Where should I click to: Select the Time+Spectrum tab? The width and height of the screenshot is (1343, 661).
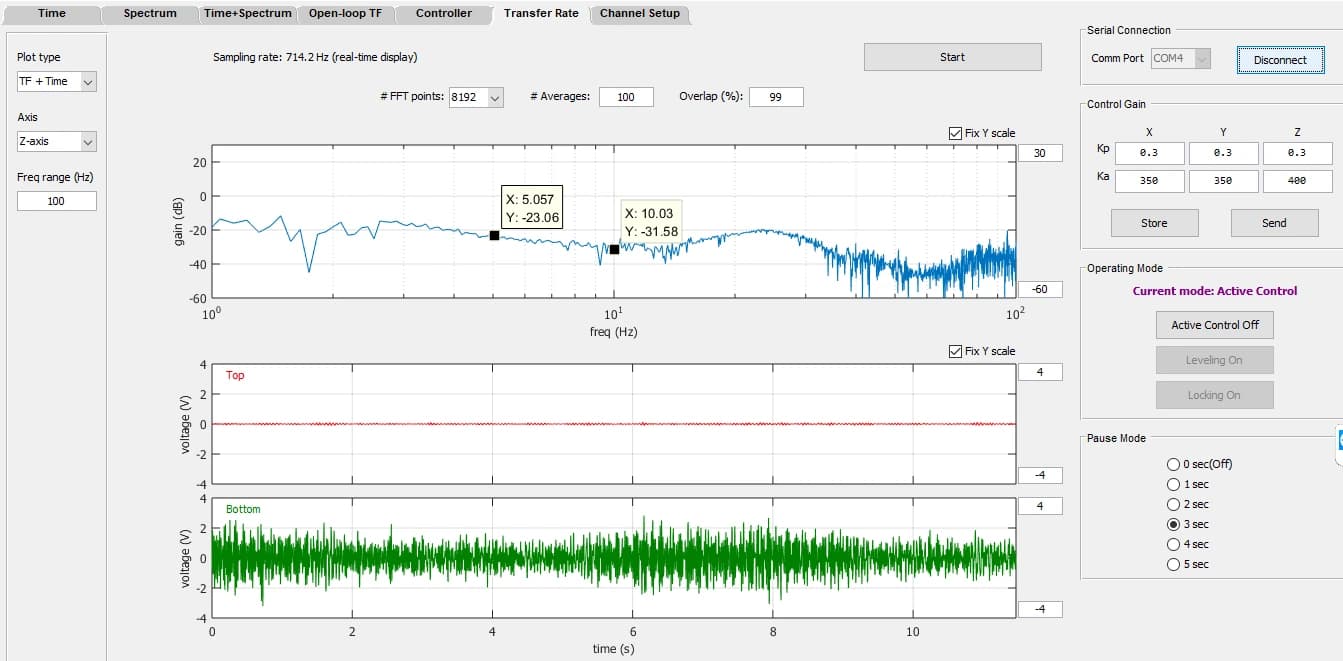click(247, 14)
